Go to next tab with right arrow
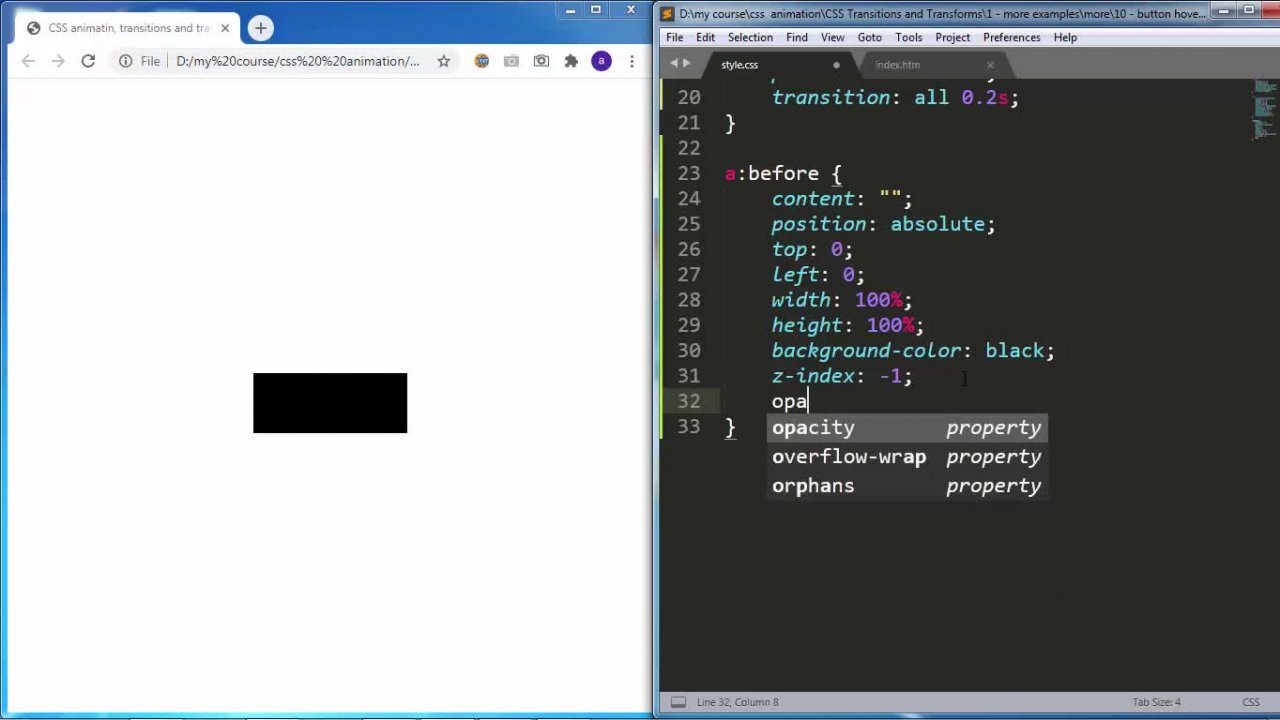 [686, 63]
